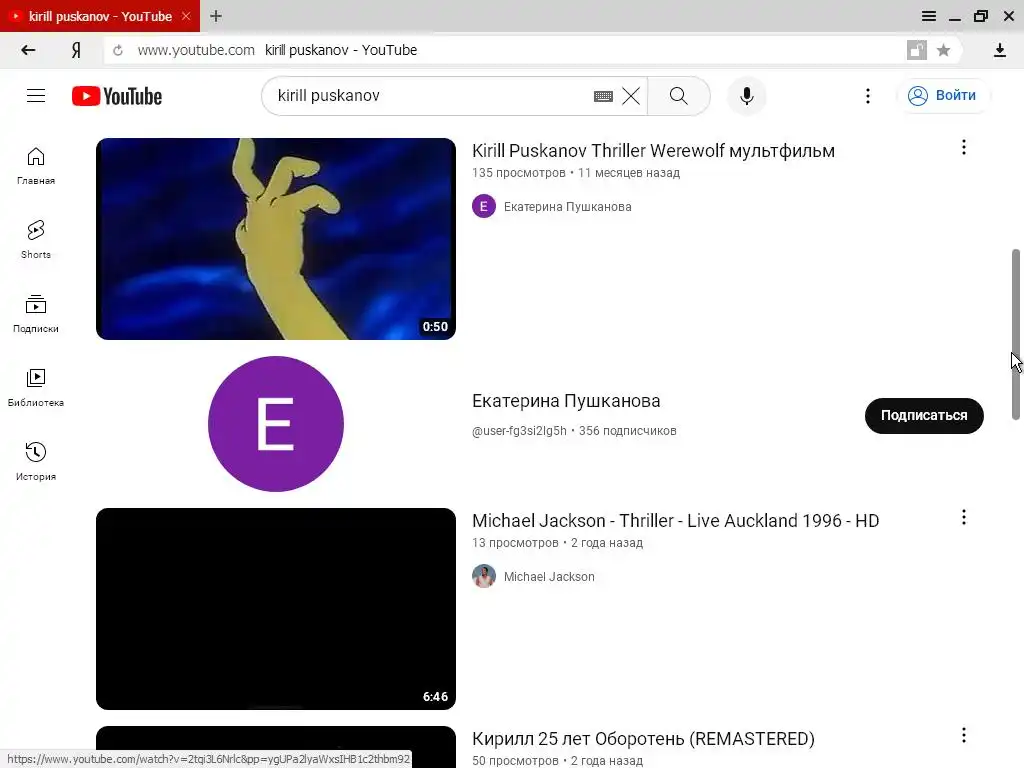Click small purple E avatar under video

(x=484, y=206)
